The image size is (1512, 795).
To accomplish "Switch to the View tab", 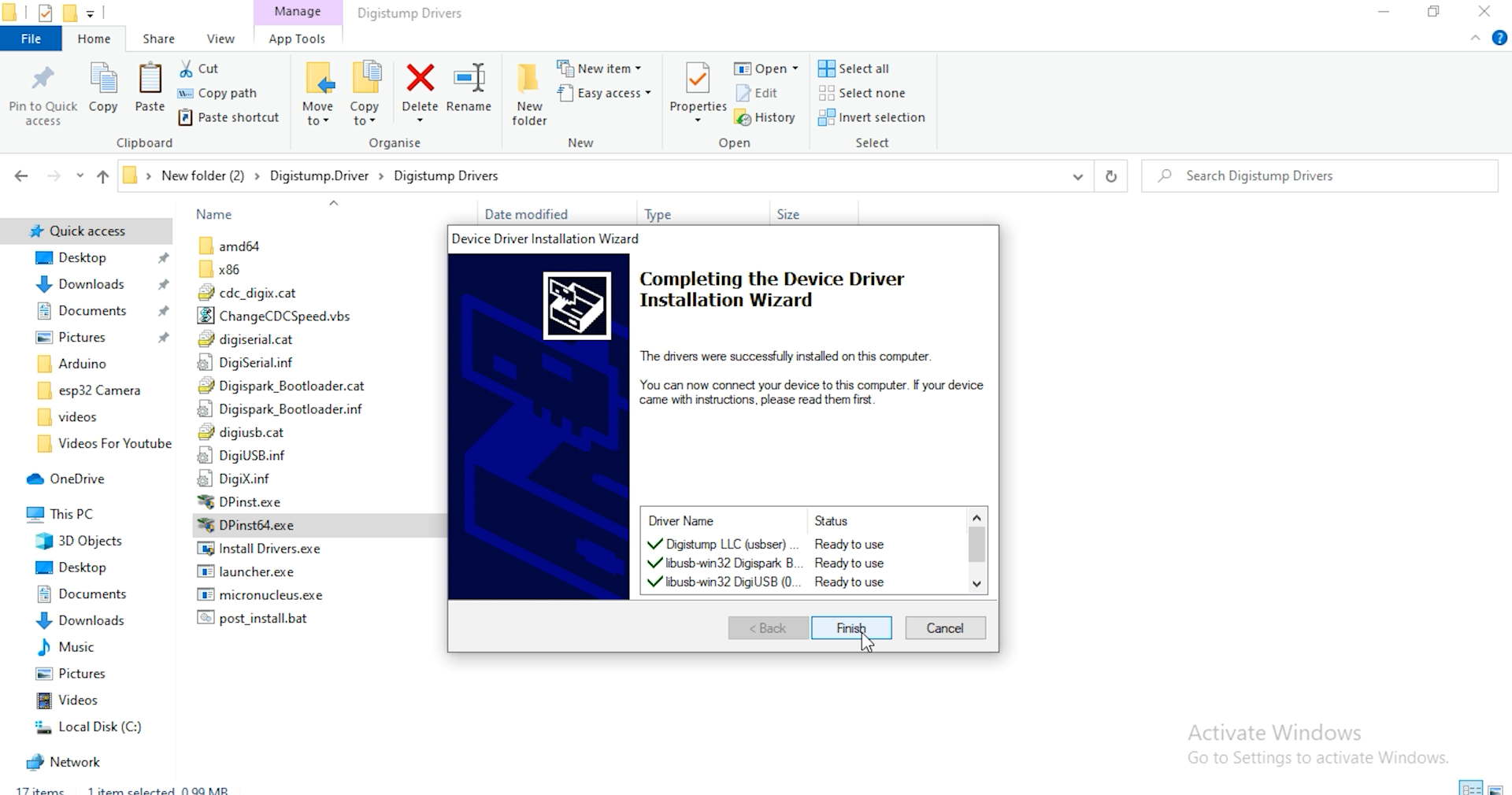I will (220, 38).
